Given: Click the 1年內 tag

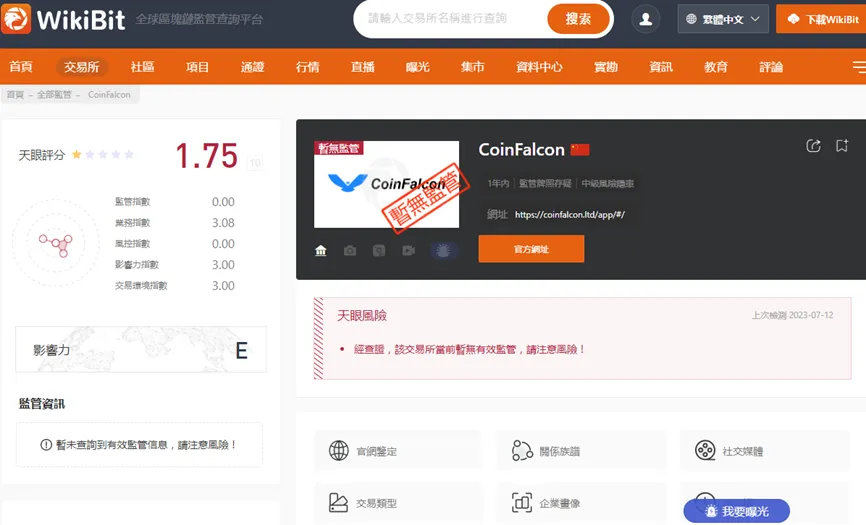Looking at the screenshot, I should coord(498,183).
